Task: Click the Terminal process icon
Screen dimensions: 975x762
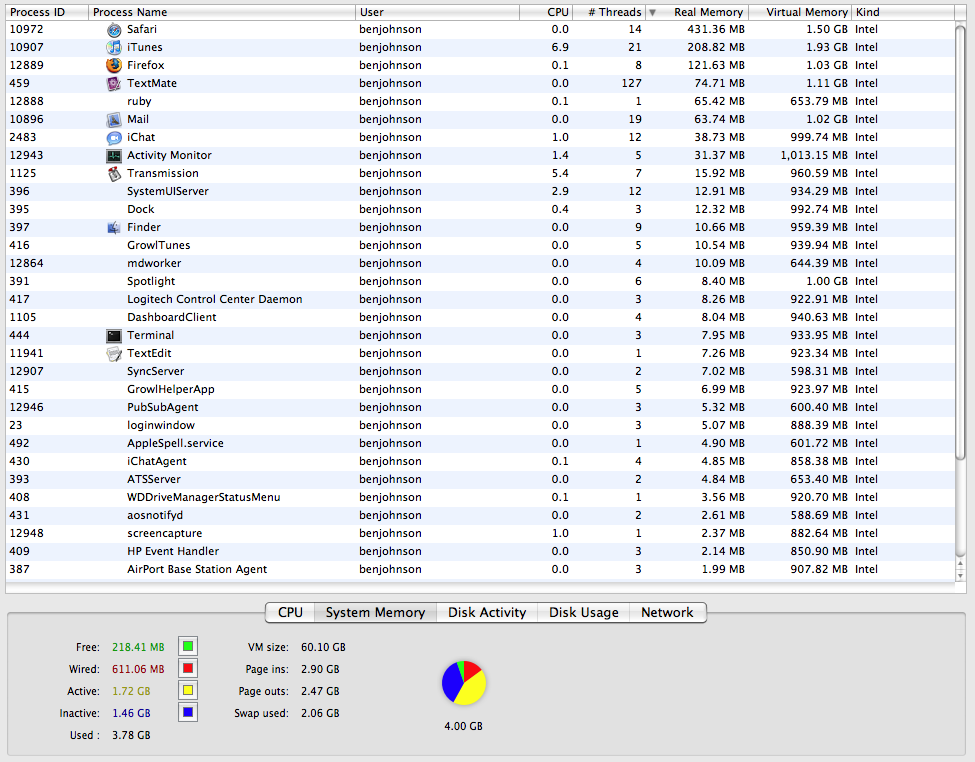Action: click(x=114, y=335)
